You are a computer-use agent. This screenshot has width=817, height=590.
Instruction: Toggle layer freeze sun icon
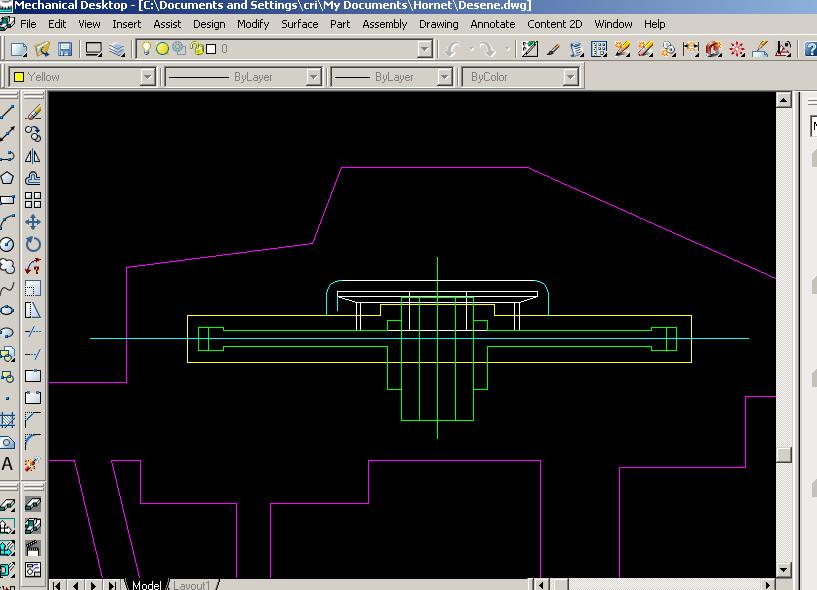(163, 48)
